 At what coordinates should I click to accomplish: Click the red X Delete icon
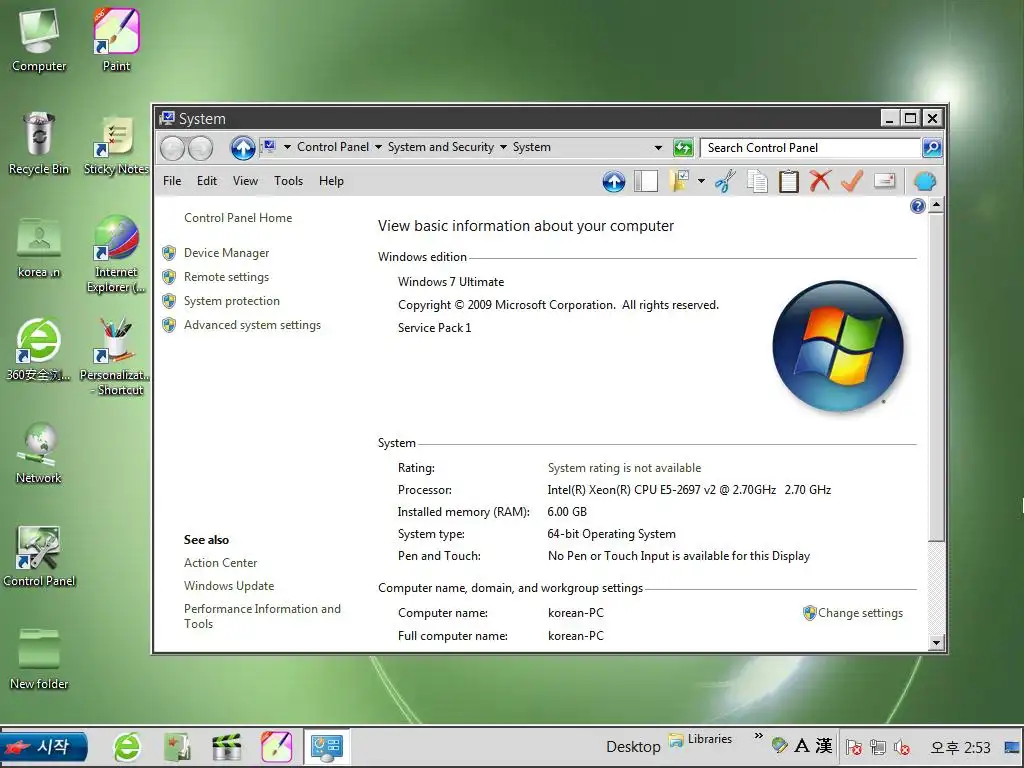click(x=820, y=181)
